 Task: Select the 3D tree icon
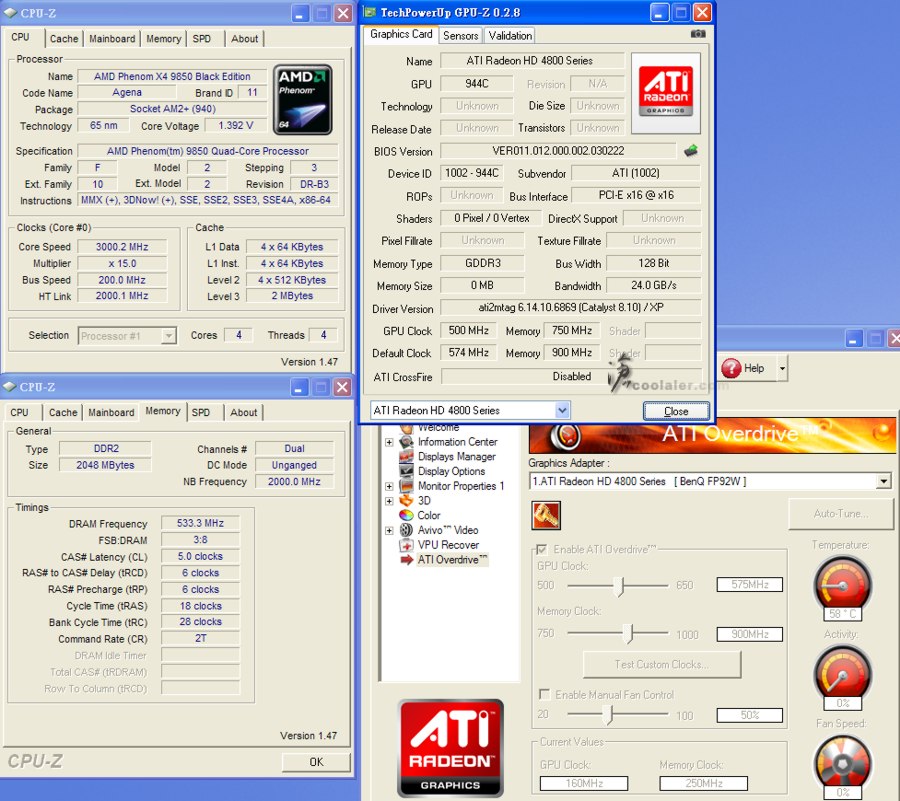click(406, 500)
